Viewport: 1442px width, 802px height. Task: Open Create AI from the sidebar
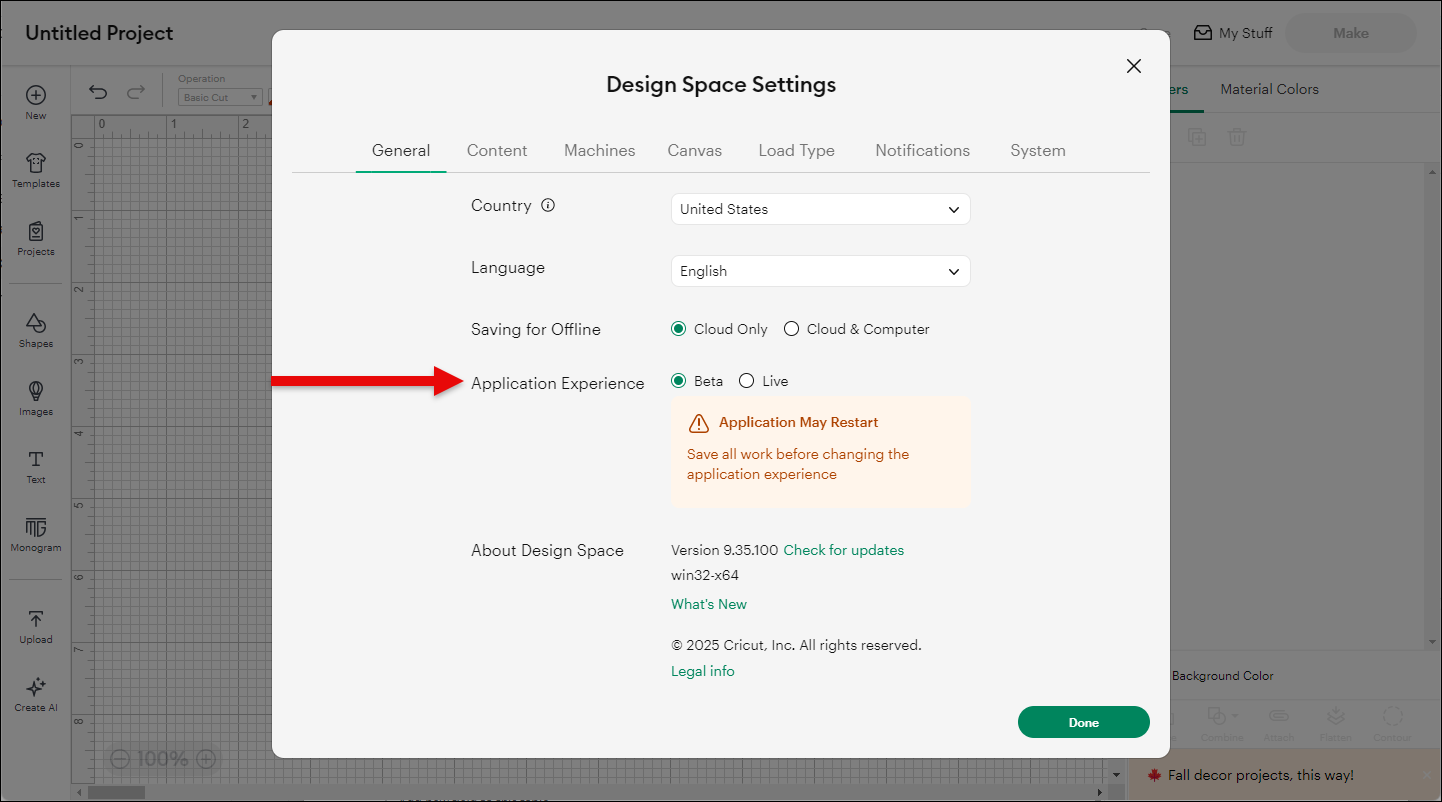35,690
